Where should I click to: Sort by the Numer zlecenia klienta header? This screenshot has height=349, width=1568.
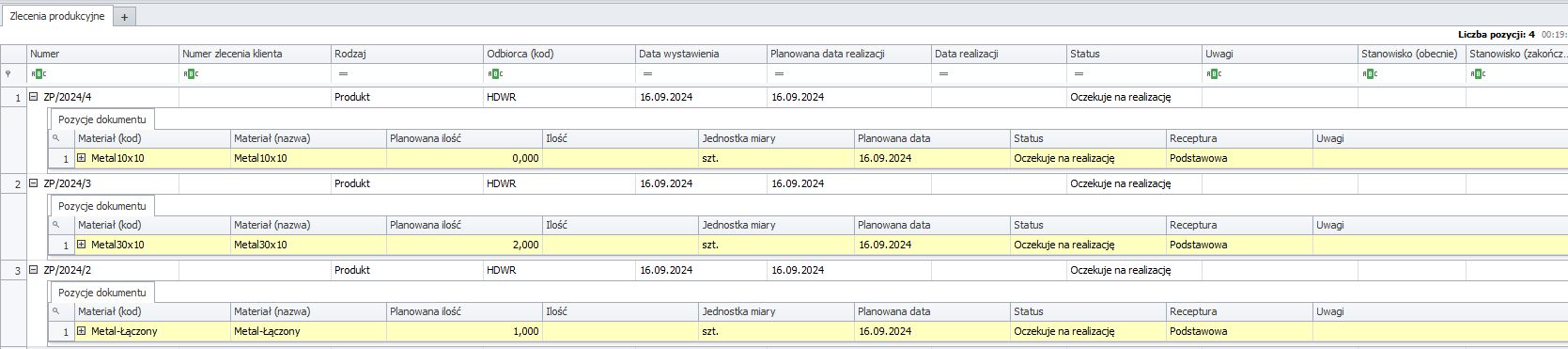[255, 54]
